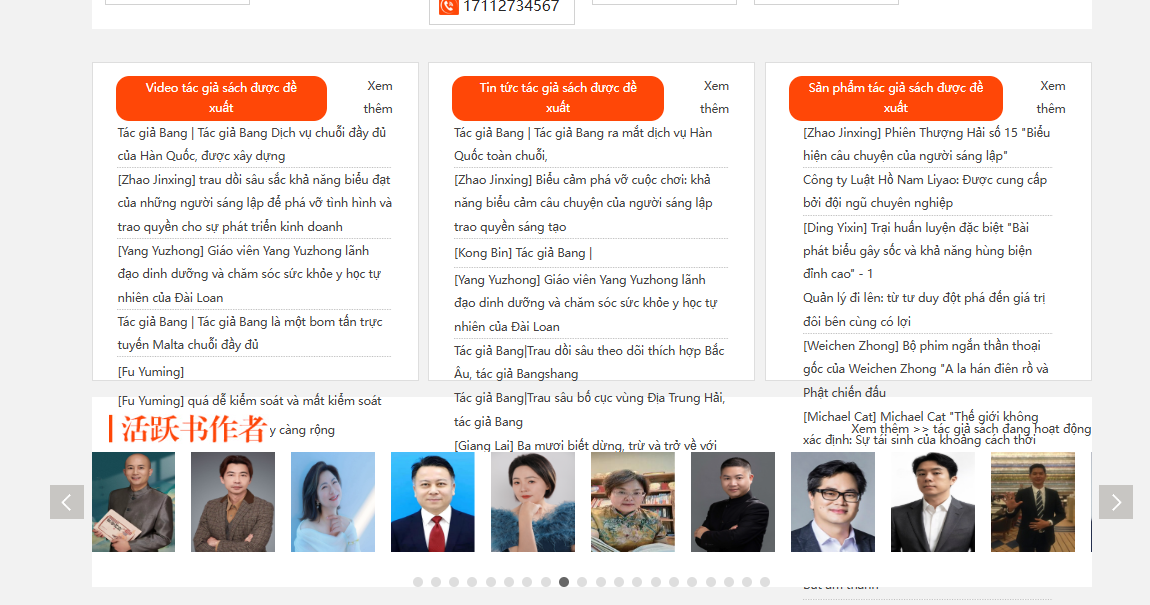Click the left carousel arrow
Image resolution: width=1150 pixels, height=605 pixels.
pos(67,502)
